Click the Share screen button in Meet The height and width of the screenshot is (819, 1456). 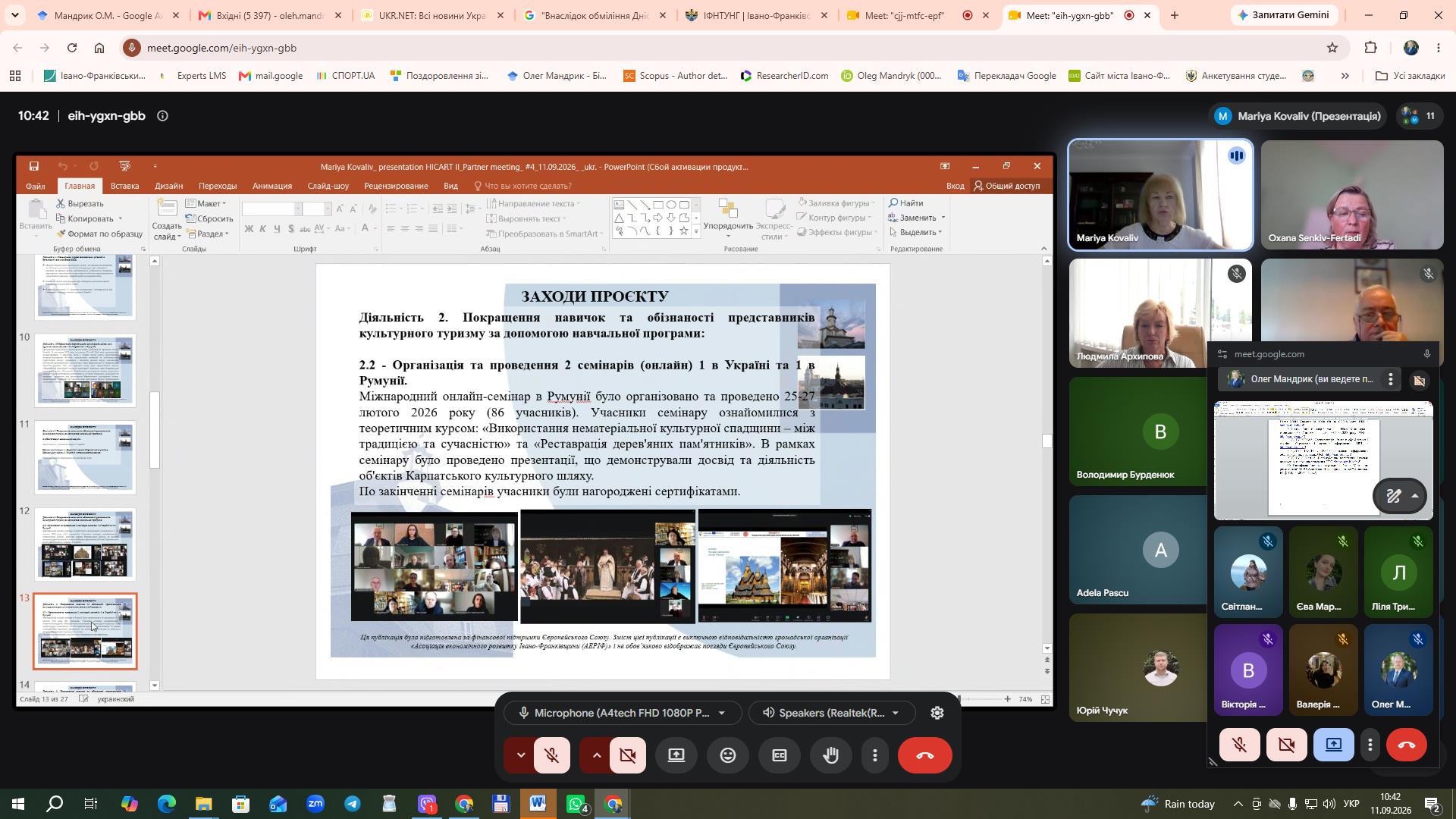pos(676,755)
